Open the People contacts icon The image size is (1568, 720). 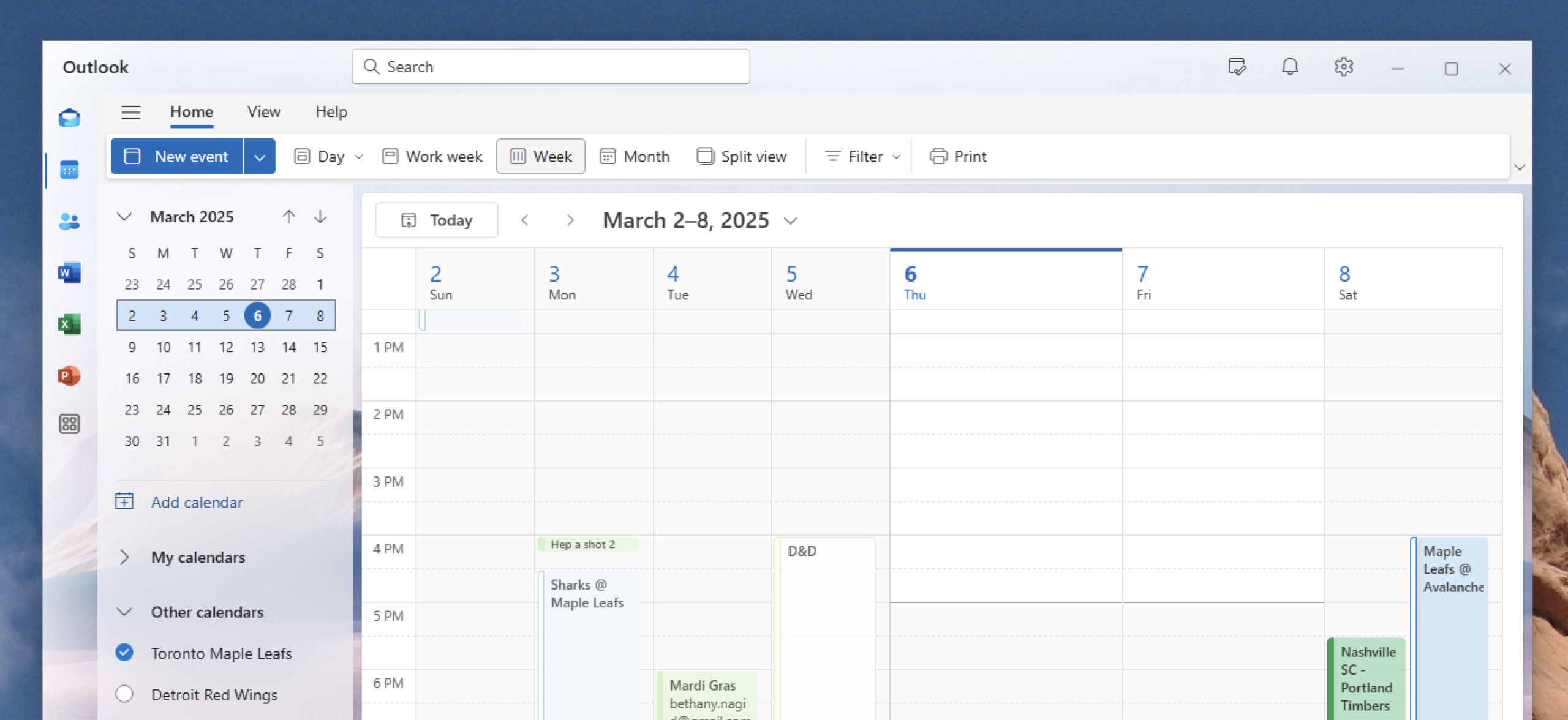(69, 221)
